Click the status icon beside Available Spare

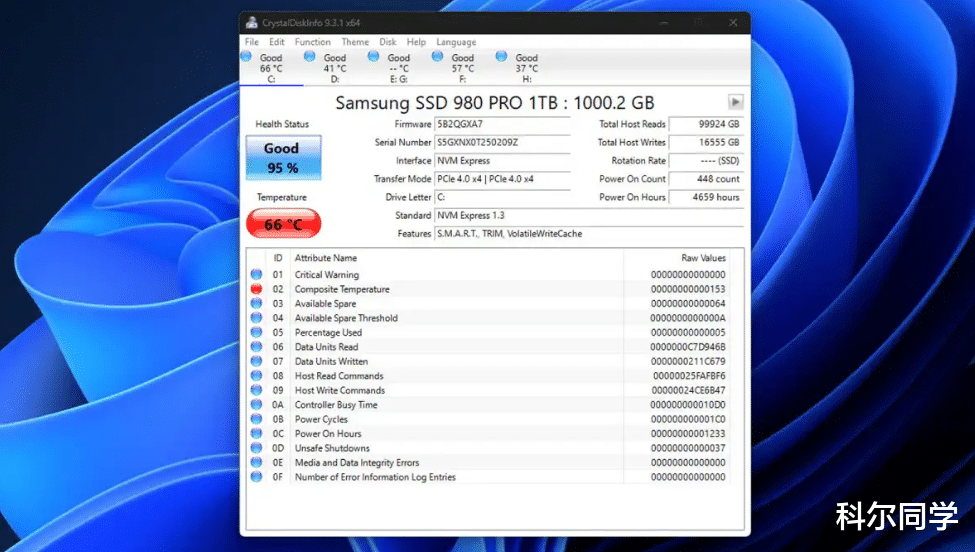click(256, 303)
